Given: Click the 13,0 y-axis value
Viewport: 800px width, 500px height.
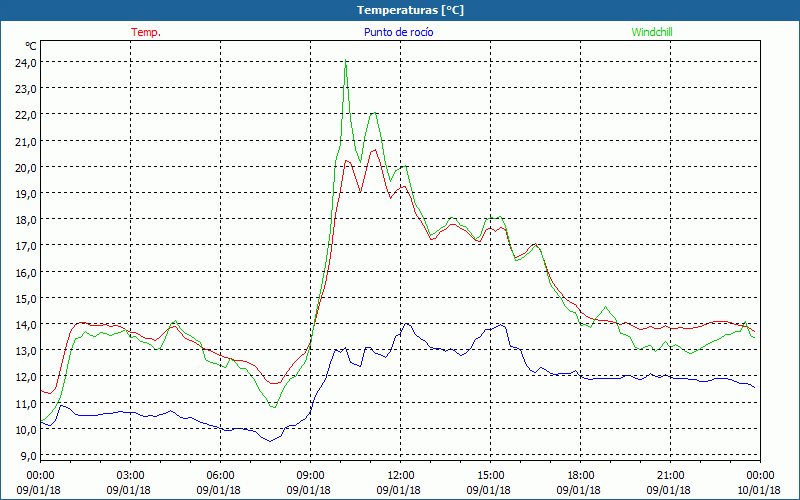Looking at the screenshot, I should tap(25, 351).
